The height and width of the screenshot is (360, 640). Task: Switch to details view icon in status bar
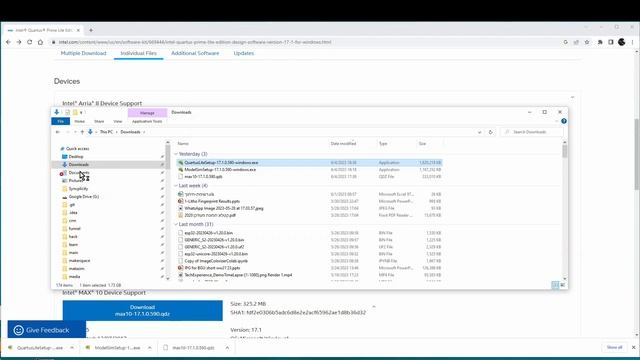tap(555, 285)
